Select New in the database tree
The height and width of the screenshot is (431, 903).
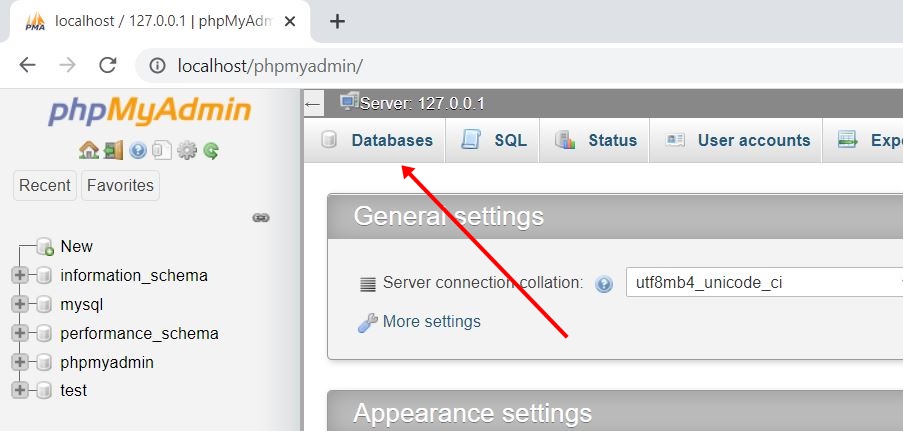(x=77, y=247)
